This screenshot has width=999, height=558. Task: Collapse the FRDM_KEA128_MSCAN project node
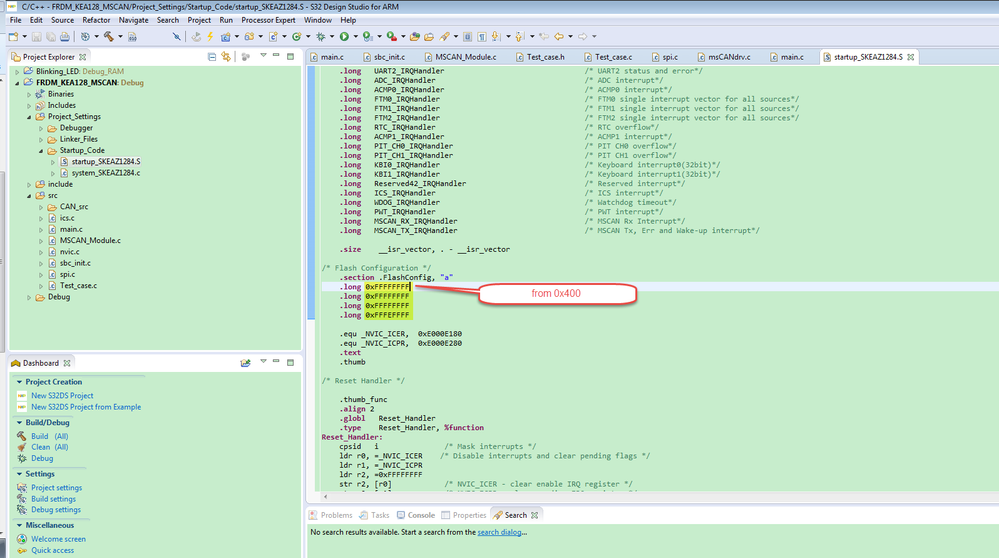pyautogui.click(x=17, y=83)
